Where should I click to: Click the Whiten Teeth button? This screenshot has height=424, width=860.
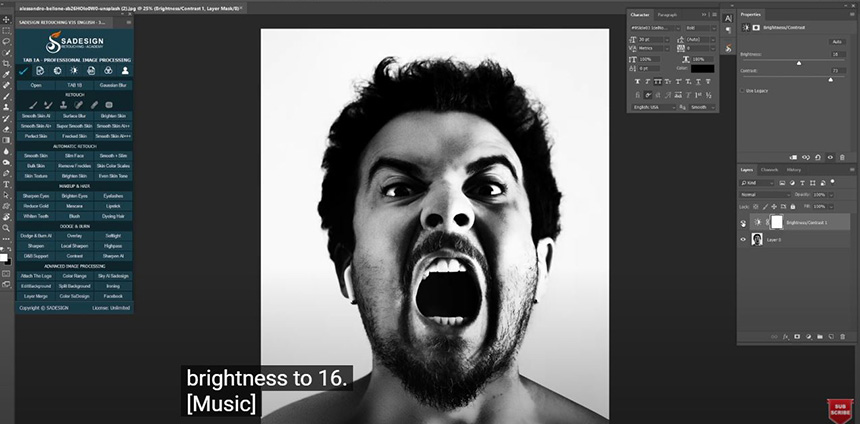(x=36, y=216)
